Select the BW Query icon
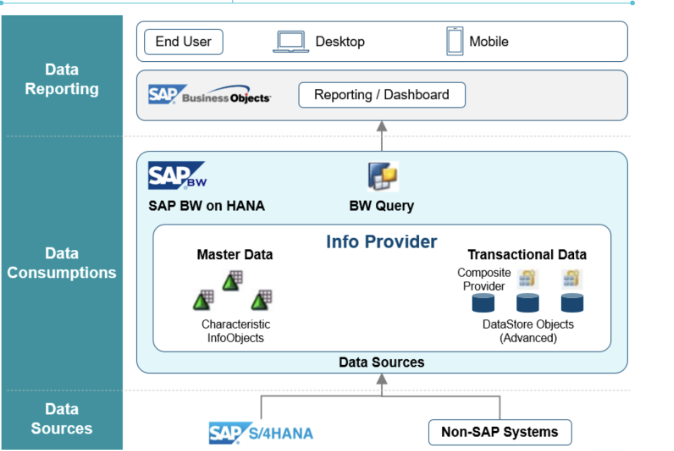 (382, 177)
